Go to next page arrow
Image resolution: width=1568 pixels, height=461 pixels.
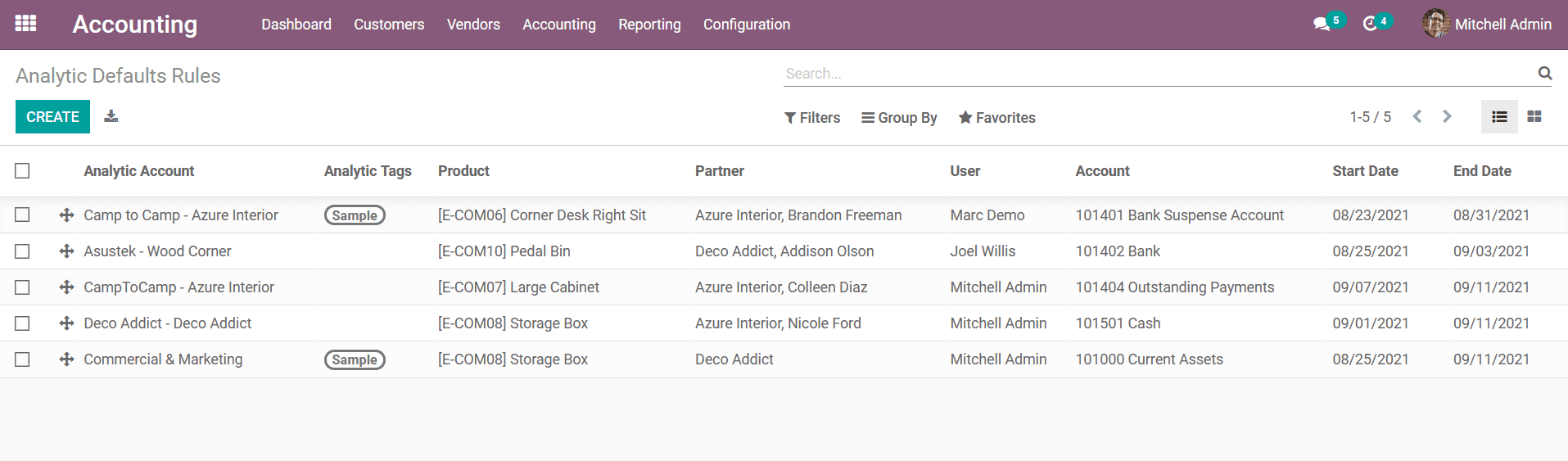point(1447,116)
